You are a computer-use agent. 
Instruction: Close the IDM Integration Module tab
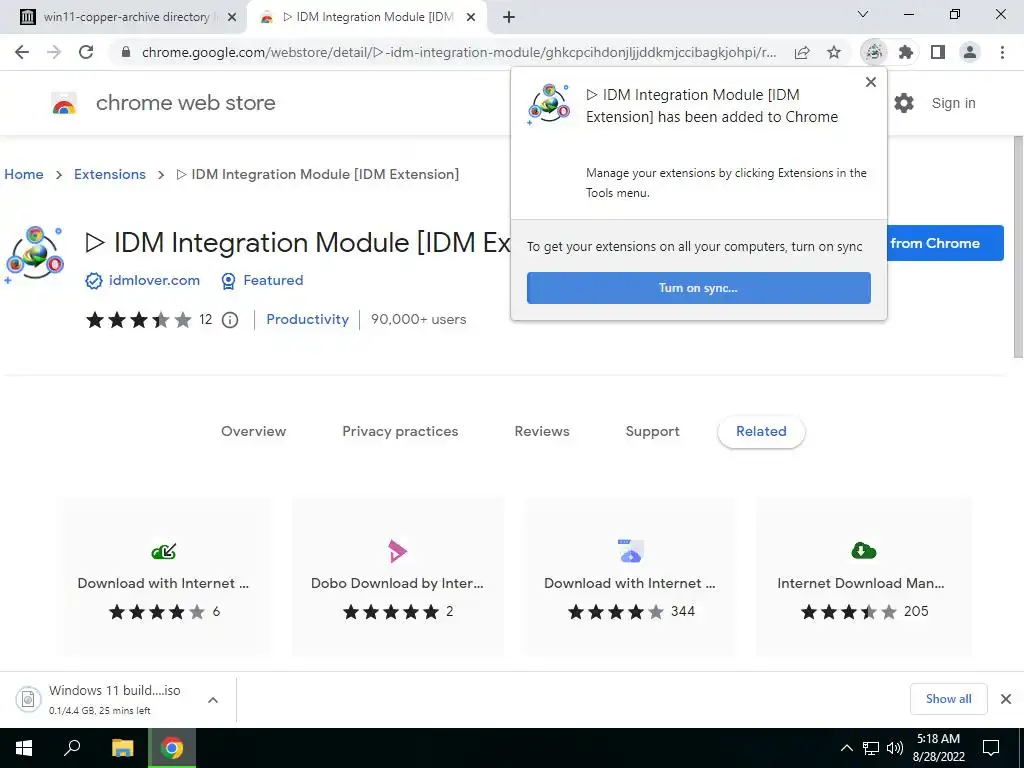pos(471,18)
